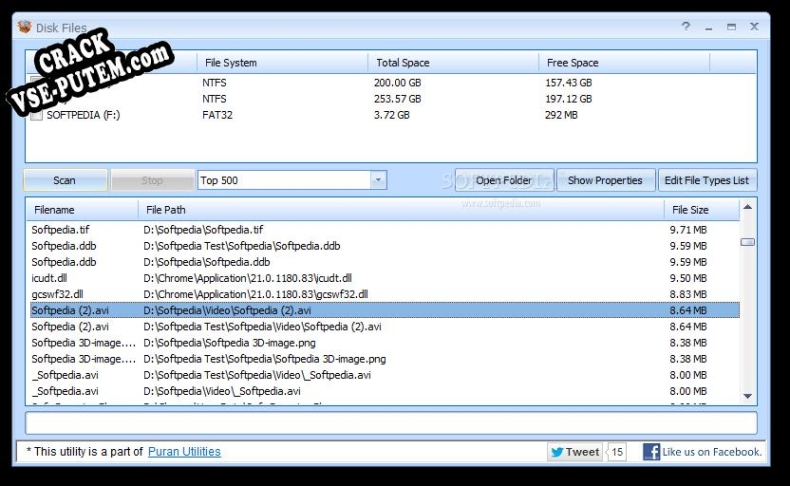Click the 292 MB free space value
Viewport: 790px width, 486px height.
pos(561,115)
